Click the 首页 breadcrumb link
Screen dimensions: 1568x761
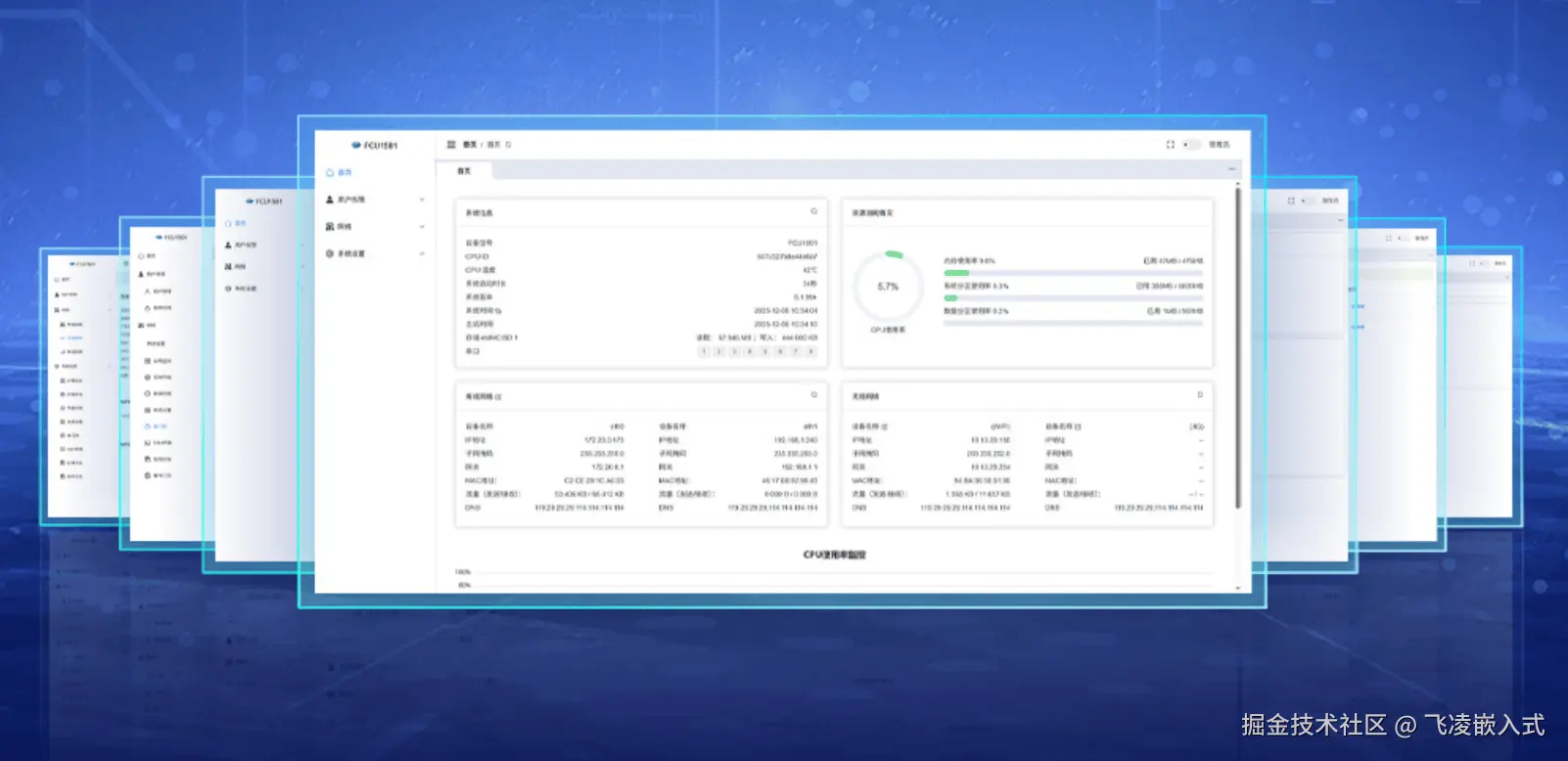pyautogui.click(x=469, y=144)
